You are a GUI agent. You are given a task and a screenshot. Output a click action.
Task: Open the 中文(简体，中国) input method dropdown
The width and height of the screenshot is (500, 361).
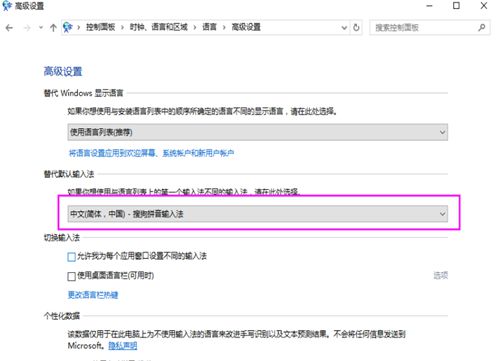[x=257, y=214]
